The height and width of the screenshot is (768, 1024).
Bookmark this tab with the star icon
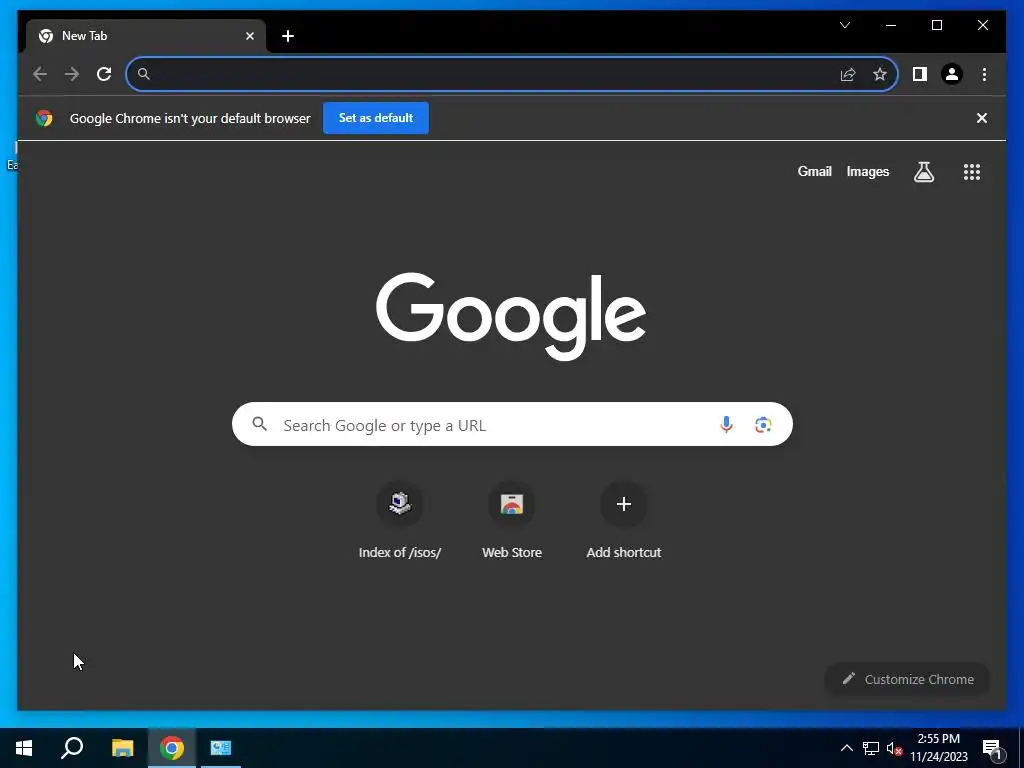[880, 74]
